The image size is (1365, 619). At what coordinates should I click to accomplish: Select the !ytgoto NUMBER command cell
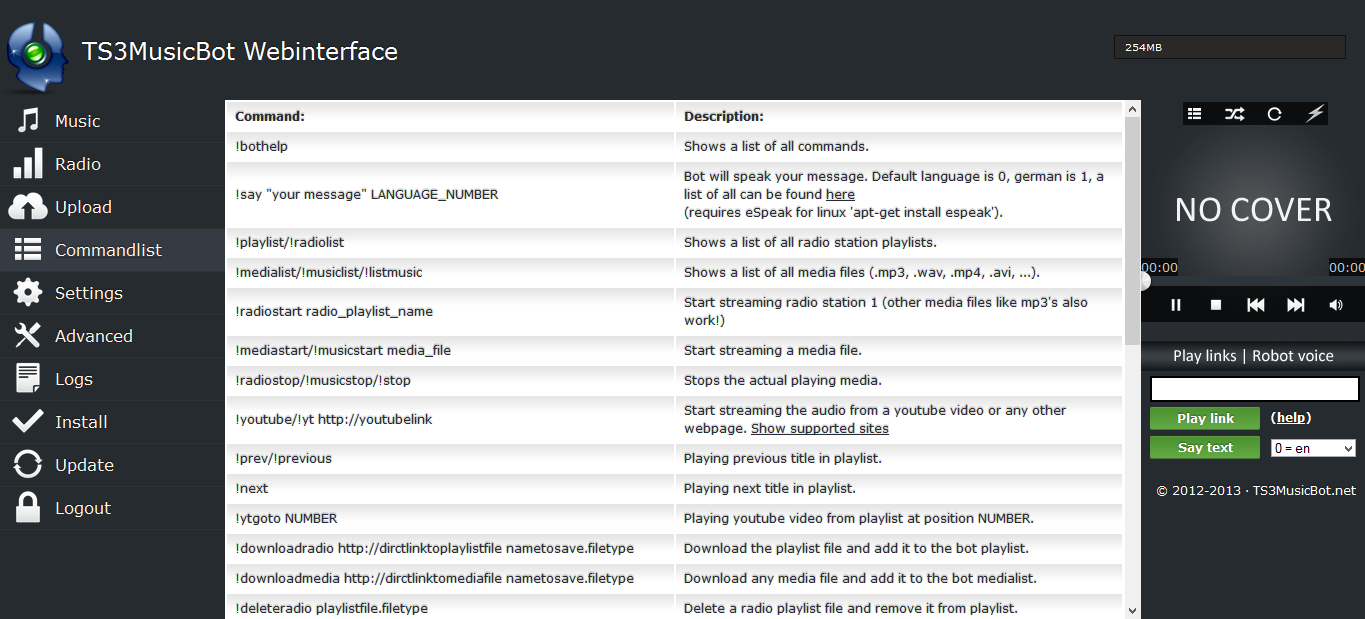[x=450, y=518]
